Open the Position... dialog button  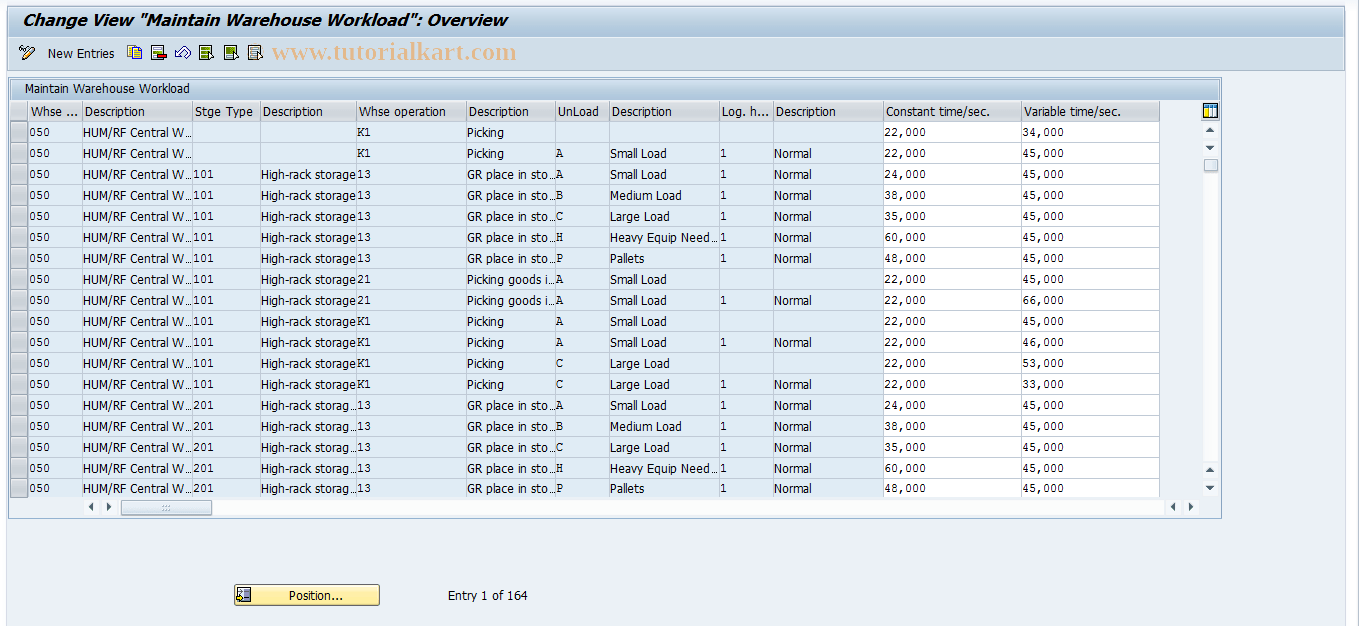point(306,594)
